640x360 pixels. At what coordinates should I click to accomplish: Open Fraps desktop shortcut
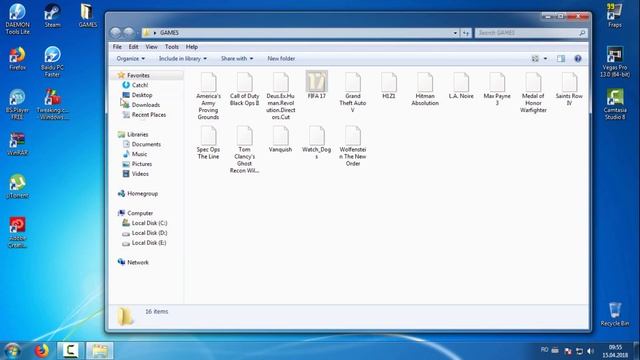615,16
